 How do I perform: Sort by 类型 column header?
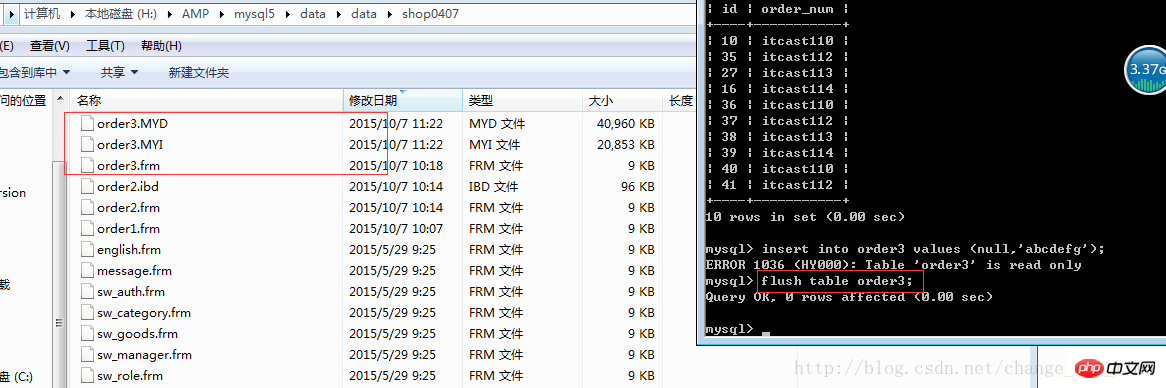[523, 100]
